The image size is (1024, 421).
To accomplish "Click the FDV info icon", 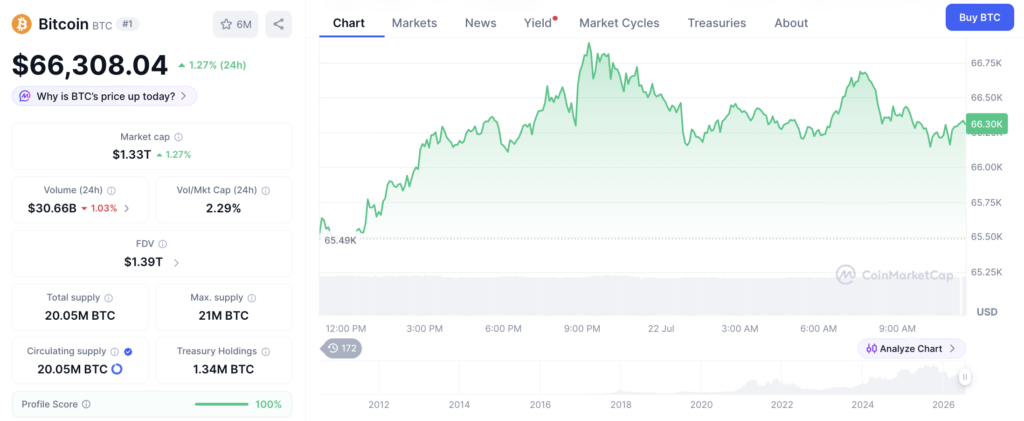I will click(163, 244).
